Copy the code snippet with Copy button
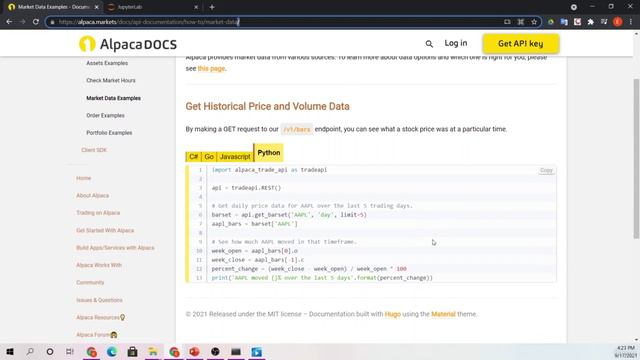The width and height of the screenshot is (640, 360). tap(546, 170)
